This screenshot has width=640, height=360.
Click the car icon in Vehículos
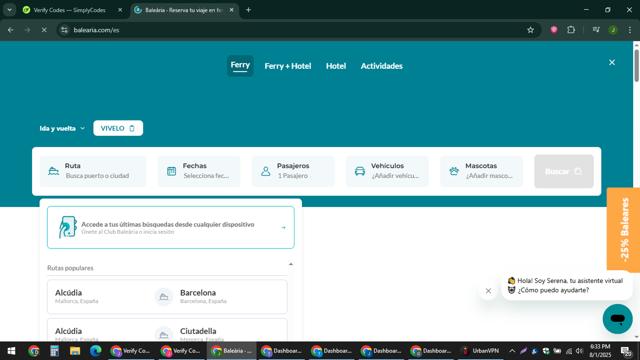360,171
